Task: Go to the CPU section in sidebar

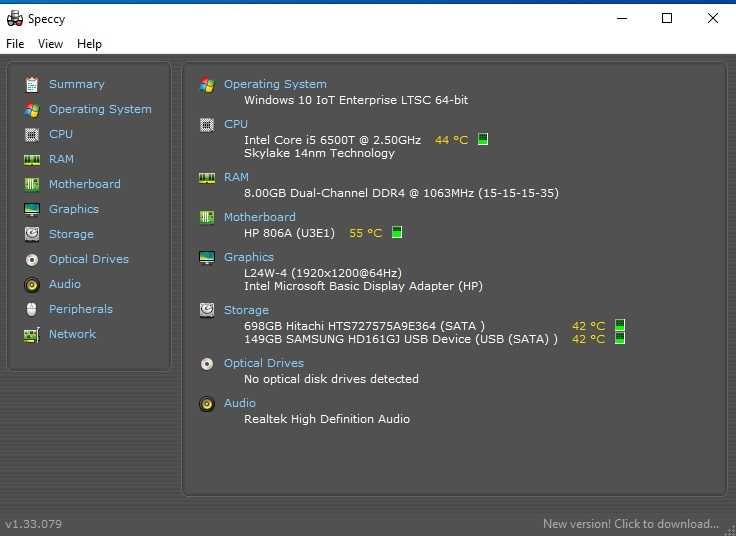Action: pos(61,134)
